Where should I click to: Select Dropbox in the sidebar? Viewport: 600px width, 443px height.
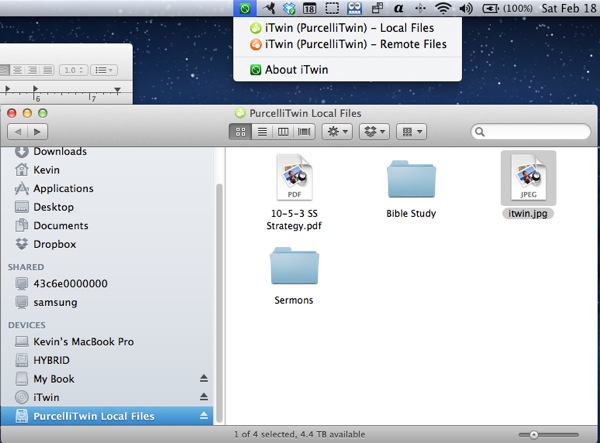pos(107,244)
